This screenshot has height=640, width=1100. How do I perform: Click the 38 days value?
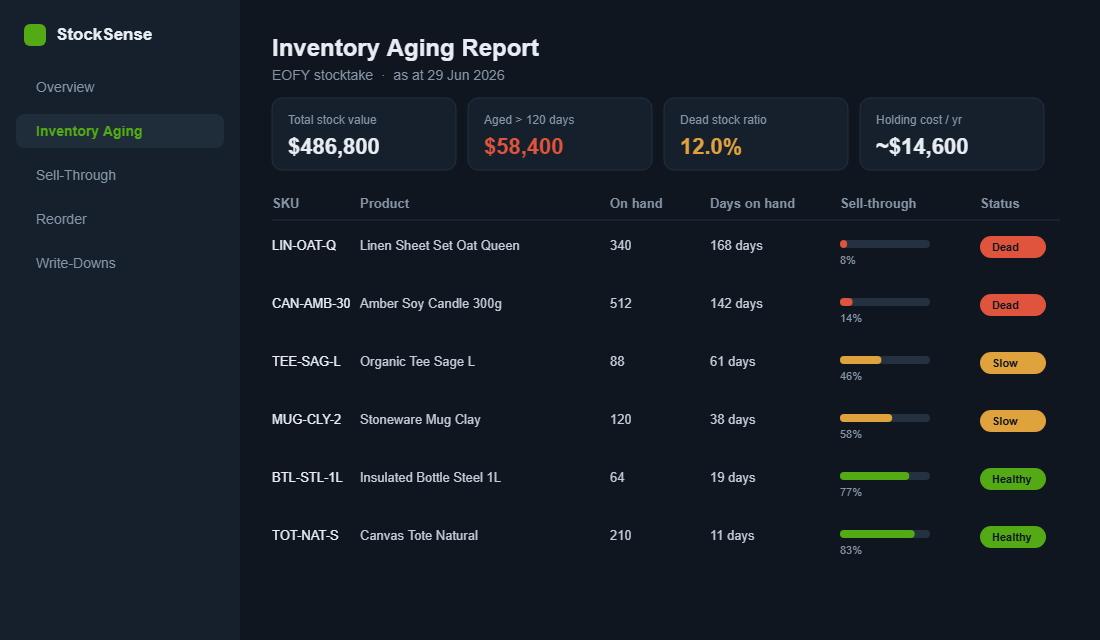[x=732, y=420]
